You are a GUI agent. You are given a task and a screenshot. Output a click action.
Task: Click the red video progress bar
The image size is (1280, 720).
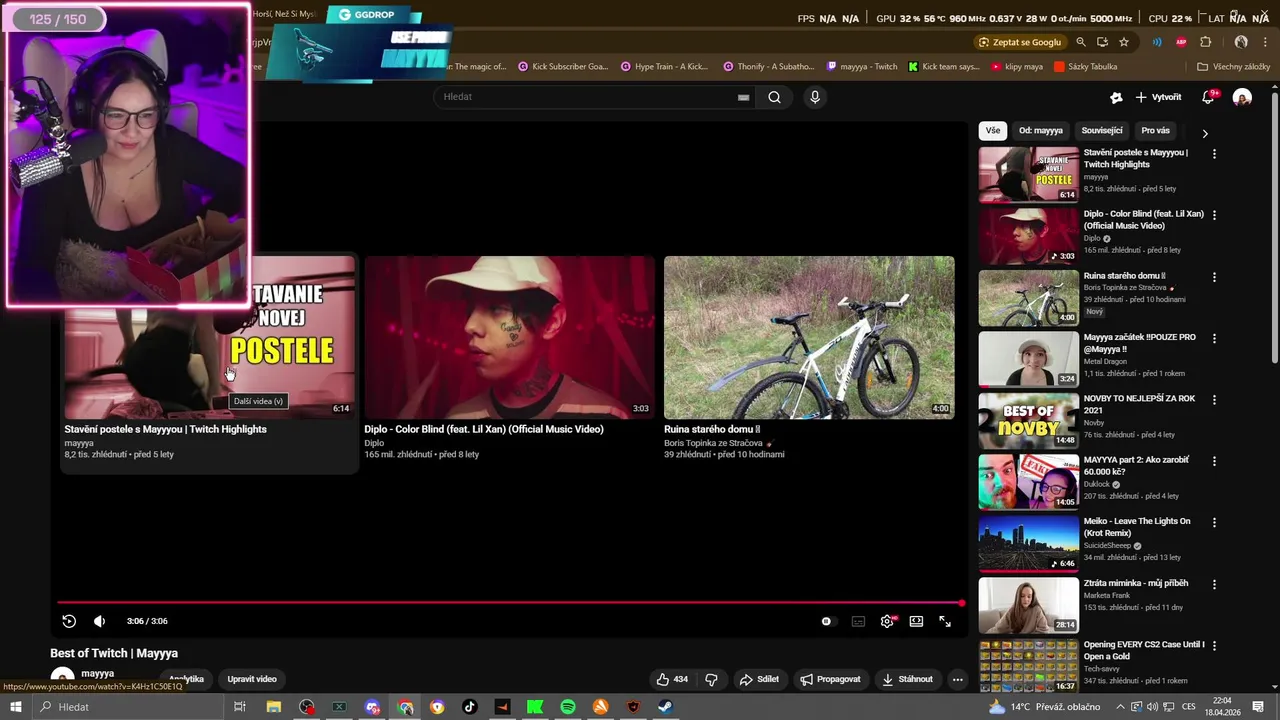pos(510,603)
